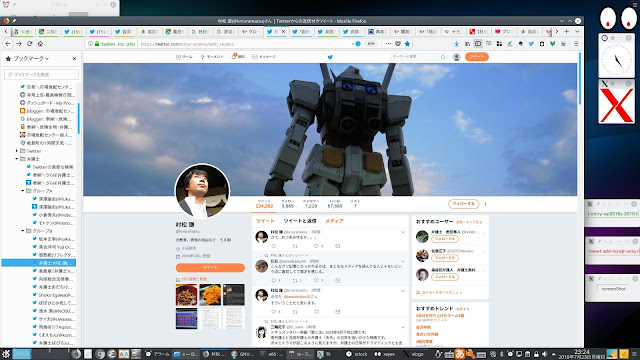The width and height of the screenshot is (640, 360).
Task: View likes count 67,668
Action: coord(335,204)
